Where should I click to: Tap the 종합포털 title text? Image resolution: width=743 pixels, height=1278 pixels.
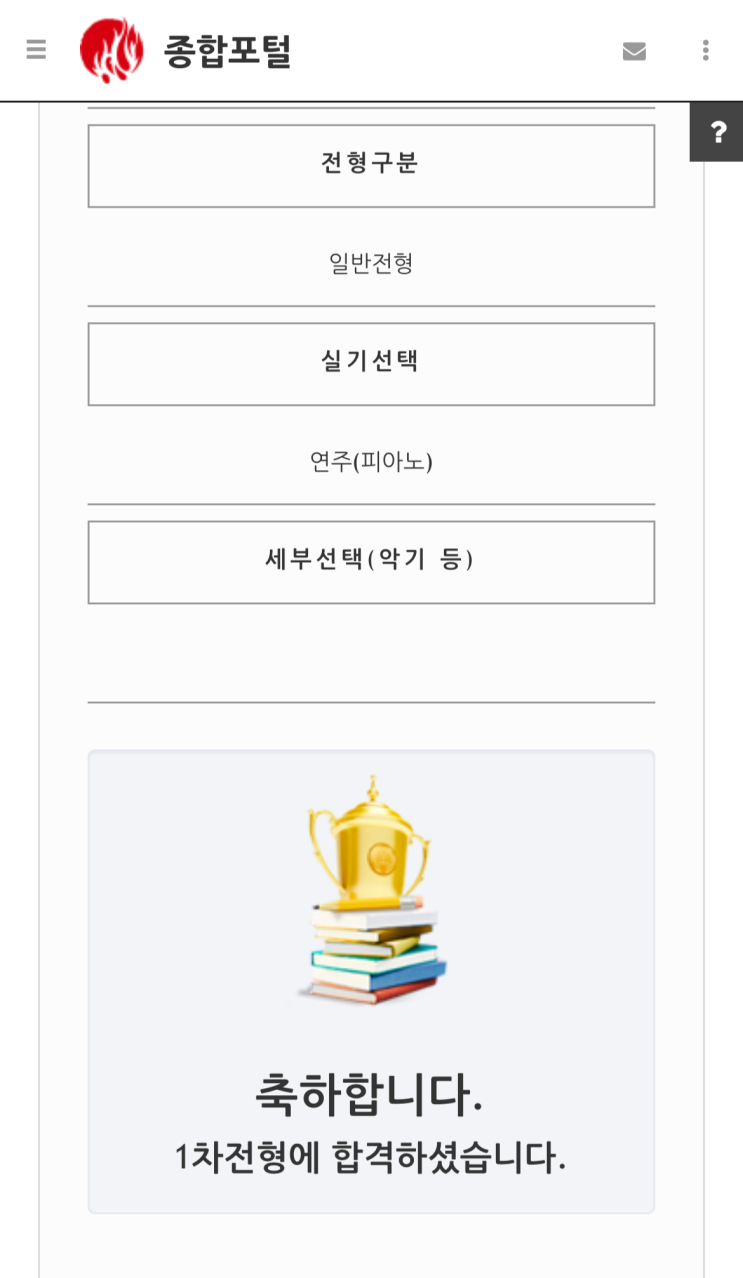tap(227, 51)
